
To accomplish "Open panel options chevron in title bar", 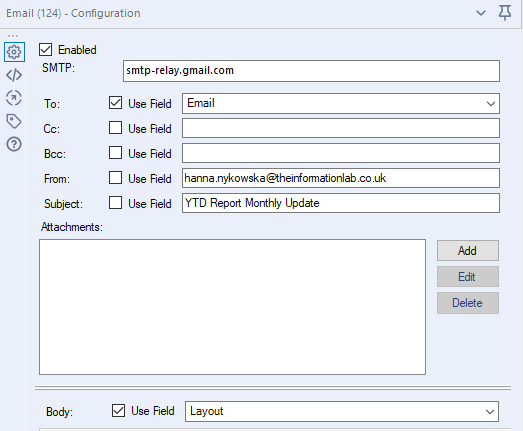I will (x=481, y=13).
